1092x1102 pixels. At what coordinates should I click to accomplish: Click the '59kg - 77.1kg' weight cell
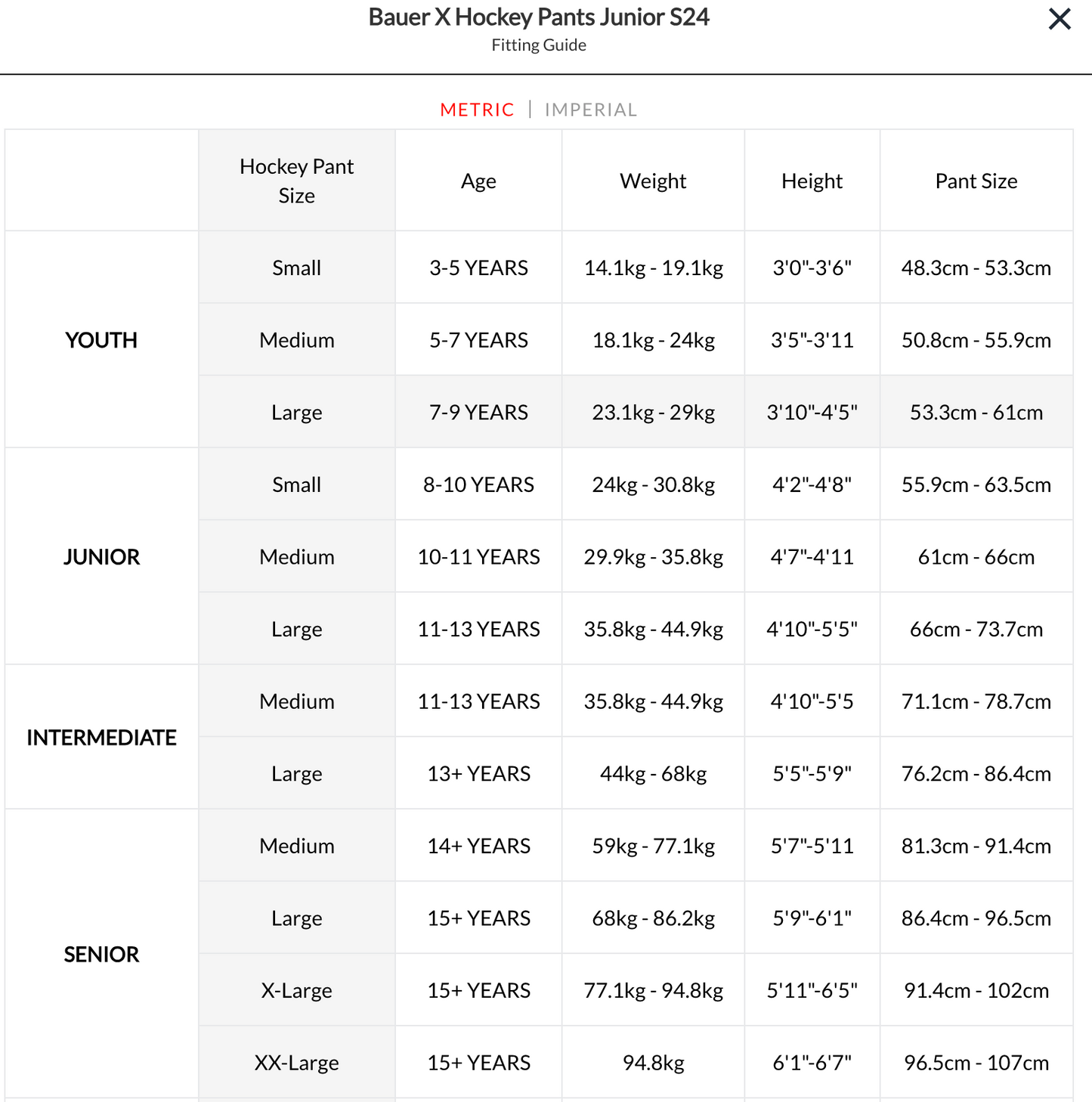653,846
